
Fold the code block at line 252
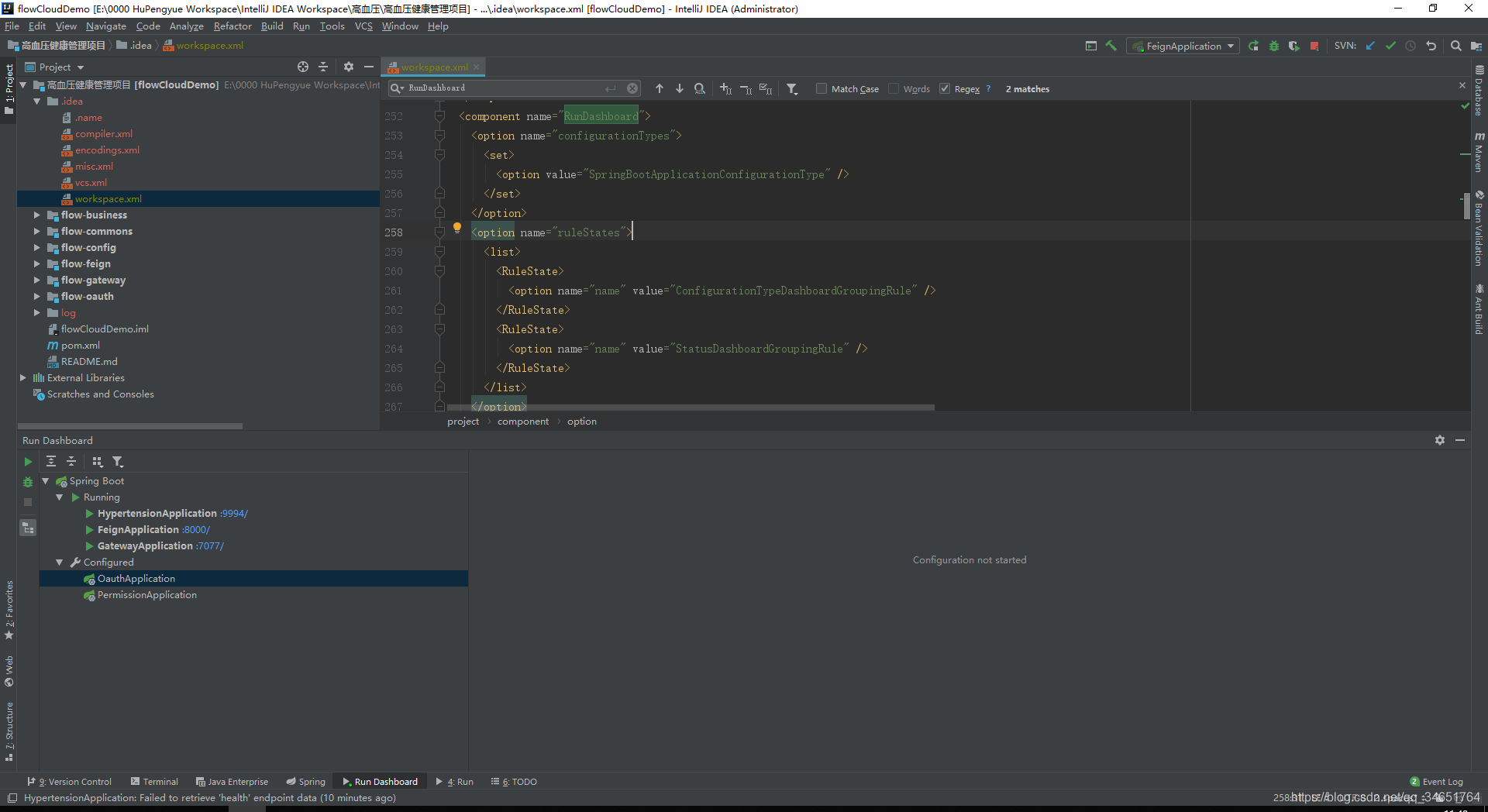point(439,116)
